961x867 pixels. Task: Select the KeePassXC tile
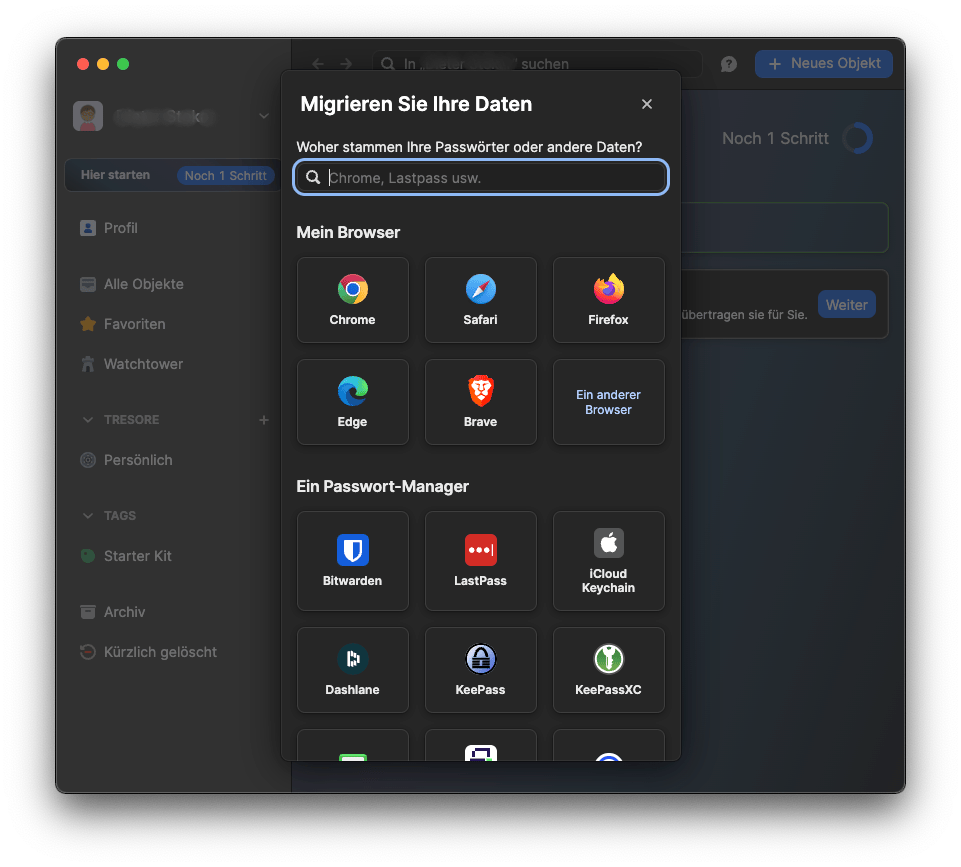pyautogui.click(x=609, y=670)
